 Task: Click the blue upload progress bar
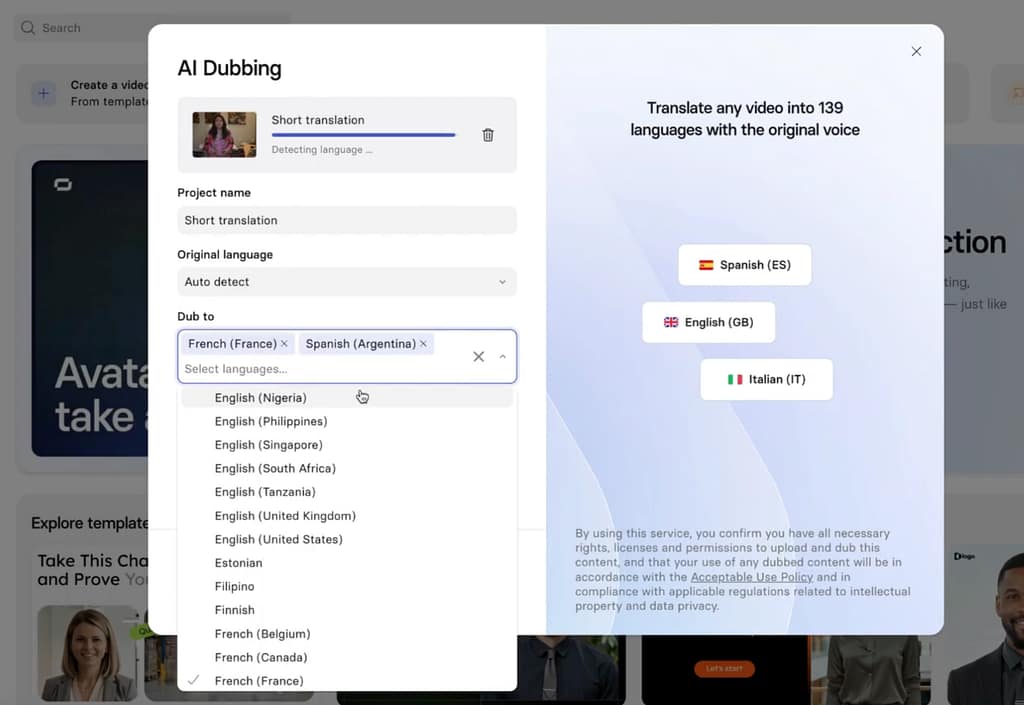coord(363,132)
